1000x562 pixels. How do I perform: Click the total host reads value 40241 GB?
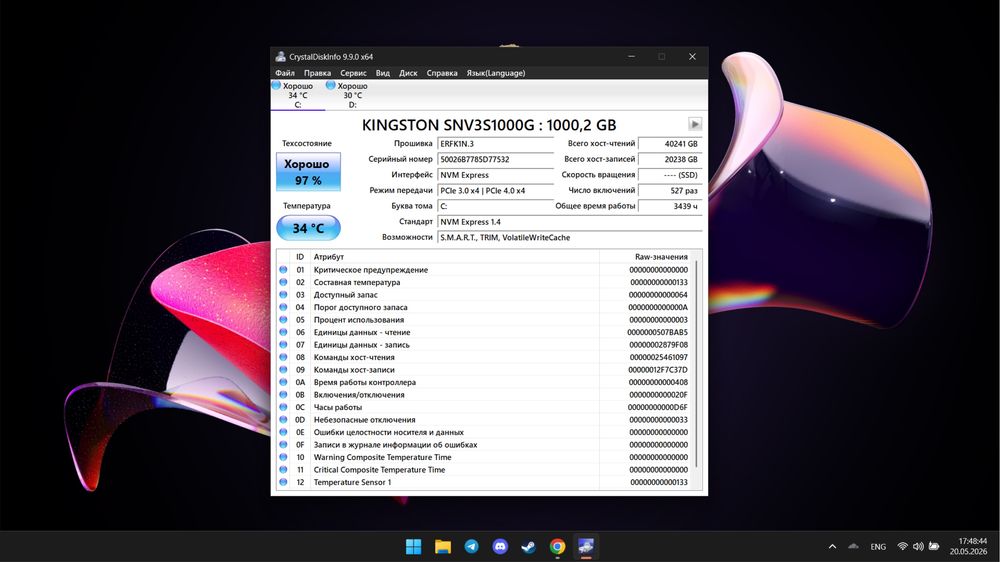coord(670,144)
